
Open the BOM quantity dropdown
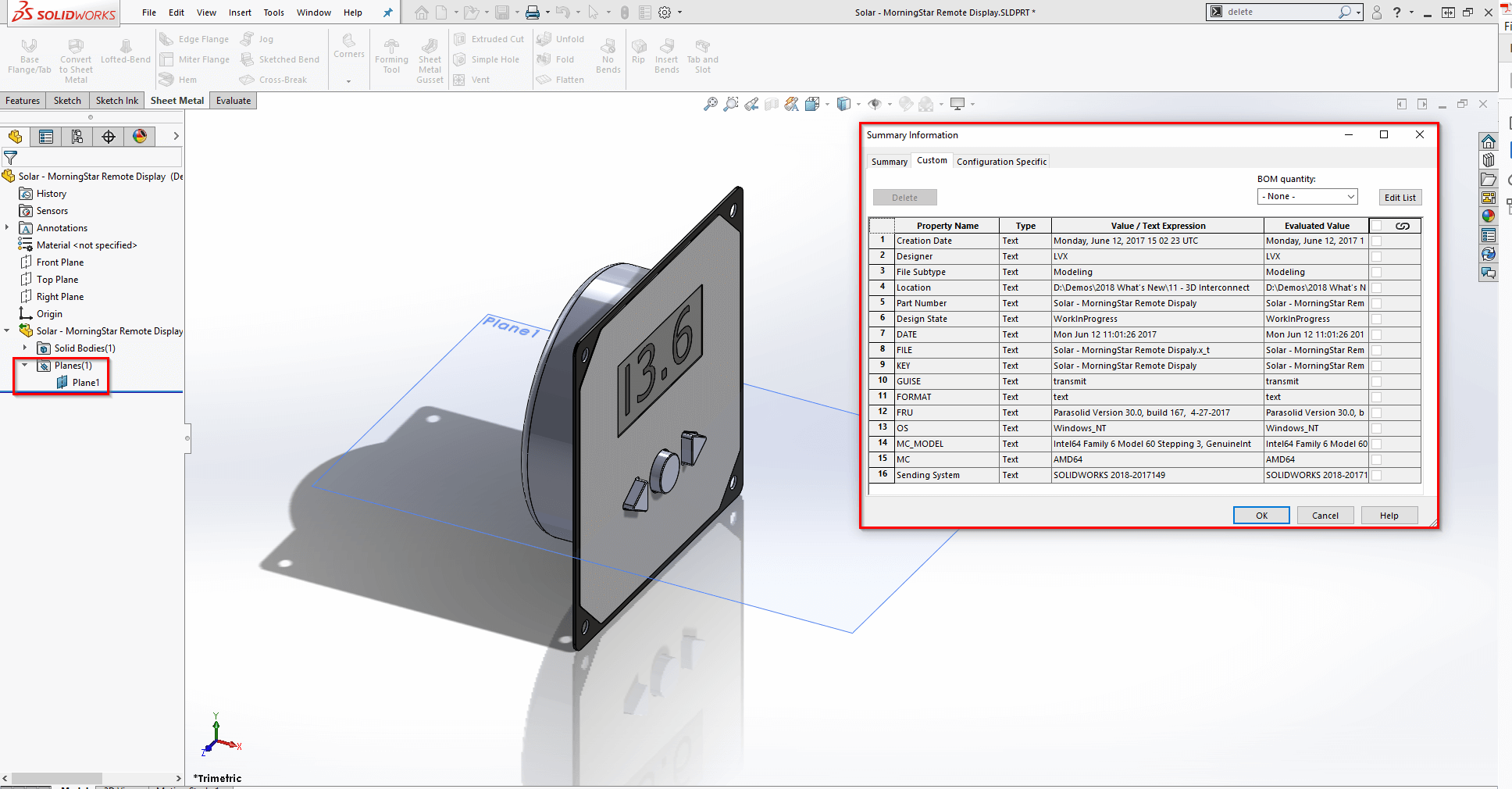[x=1307, y=197]
